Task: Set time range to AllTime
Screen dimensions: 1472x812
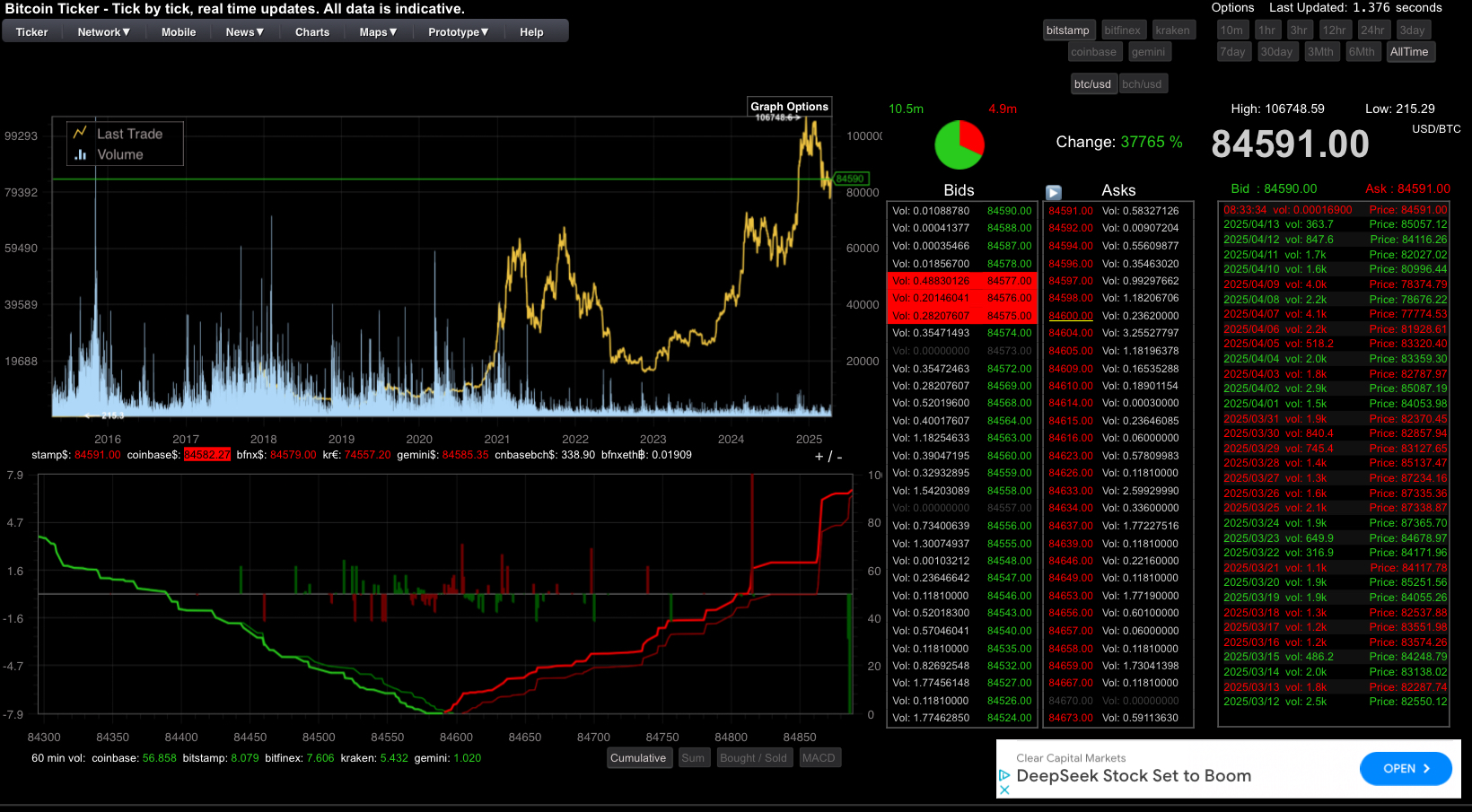Action: (1410, 52)
